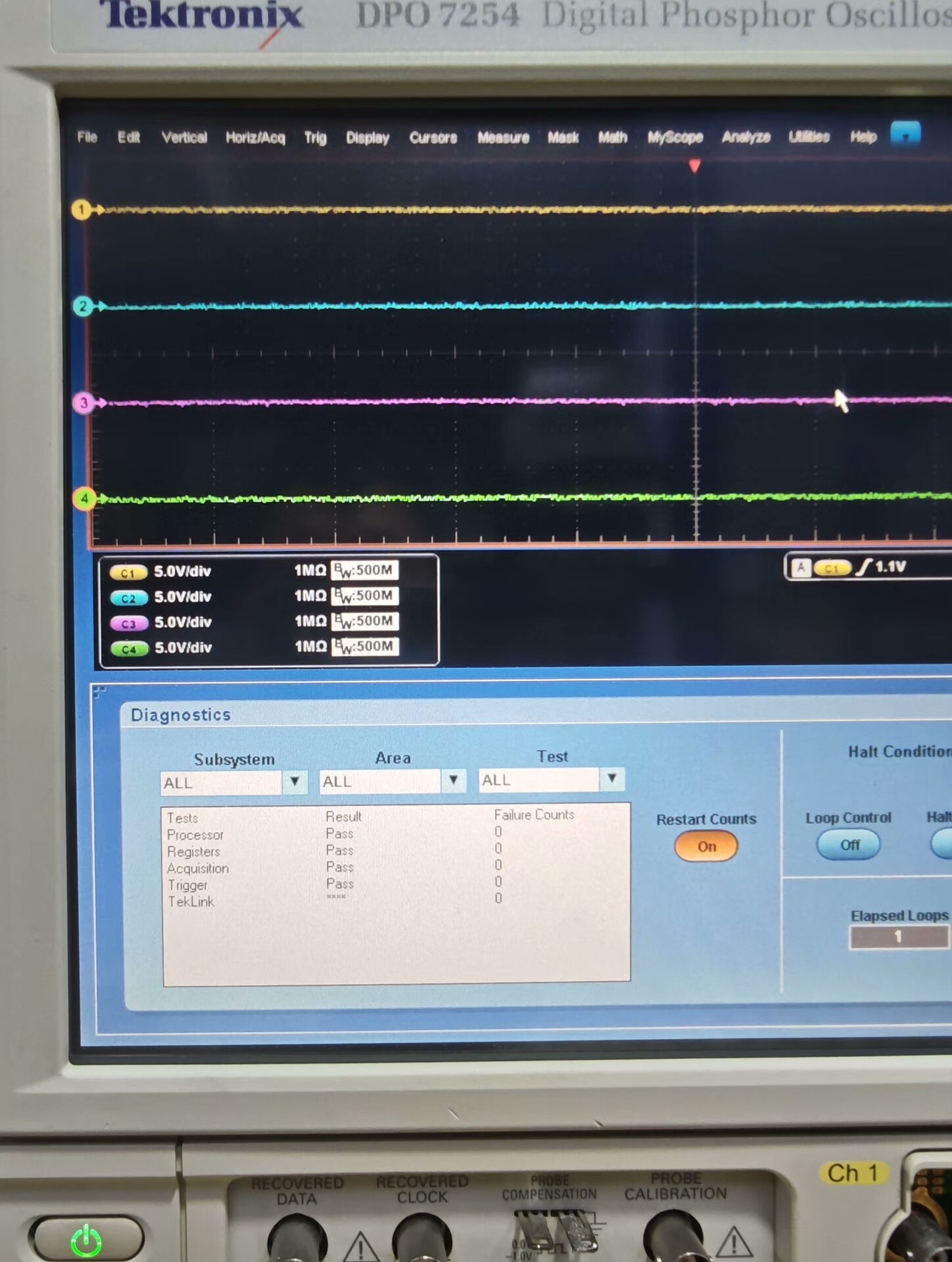Click the trigger A indicator icon
Viewport: 952px width, 1262px height.
[x=801, y=567]
